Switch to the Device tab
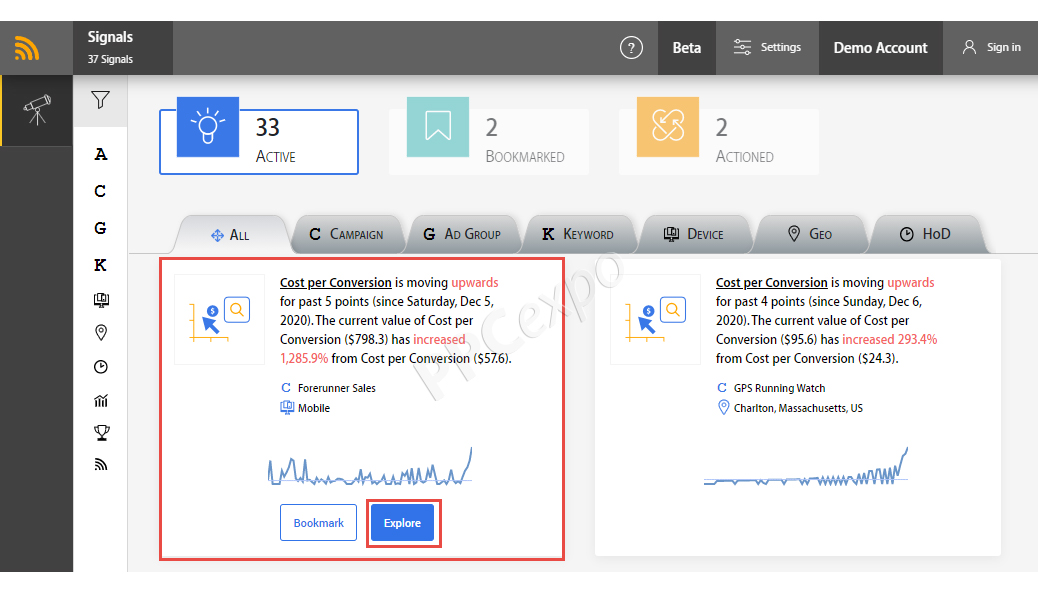Screen dimensions: 1038x593 pos(694,234)
